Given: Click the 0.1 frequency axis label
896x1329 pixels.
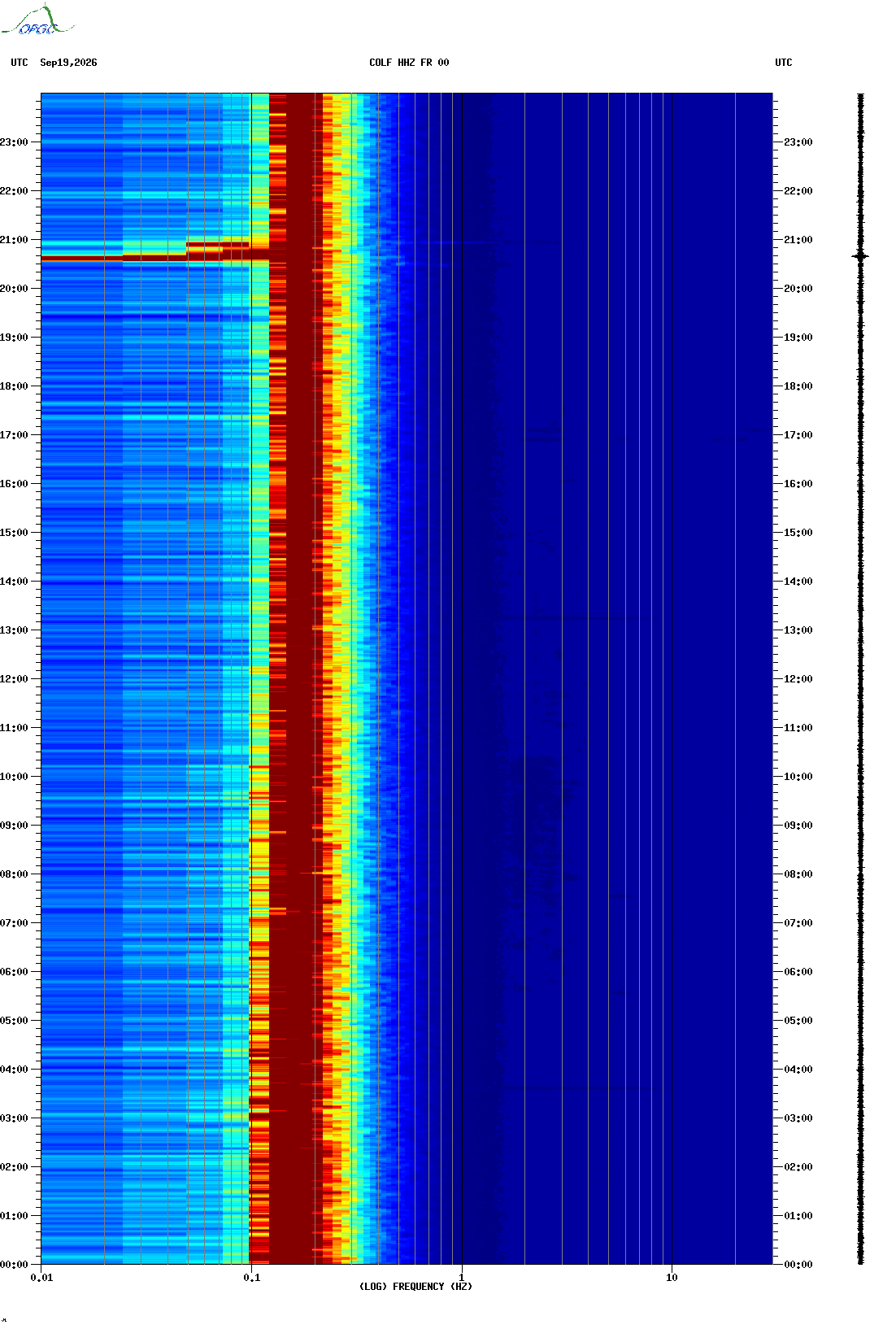Looking at the screenshot, I should (252, 1278).
